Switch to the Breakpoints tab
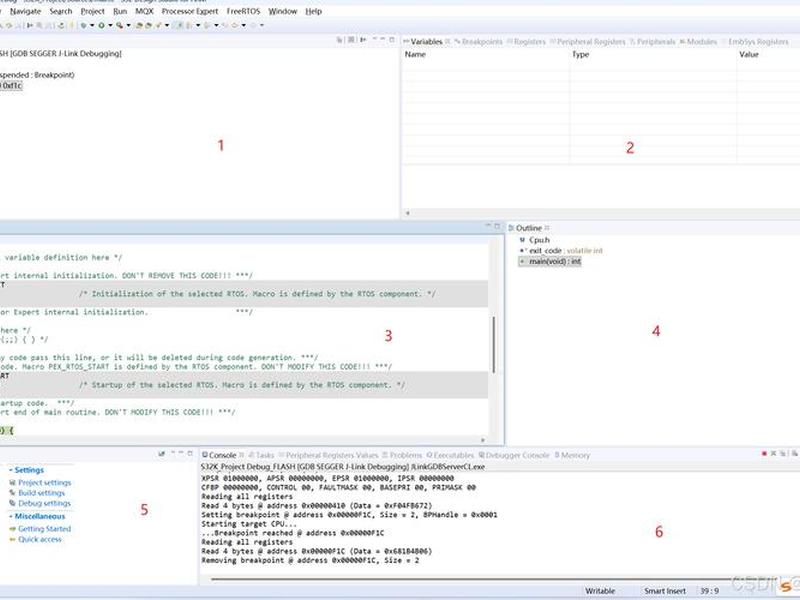The image size is (800, 600). tap(478, 41)
